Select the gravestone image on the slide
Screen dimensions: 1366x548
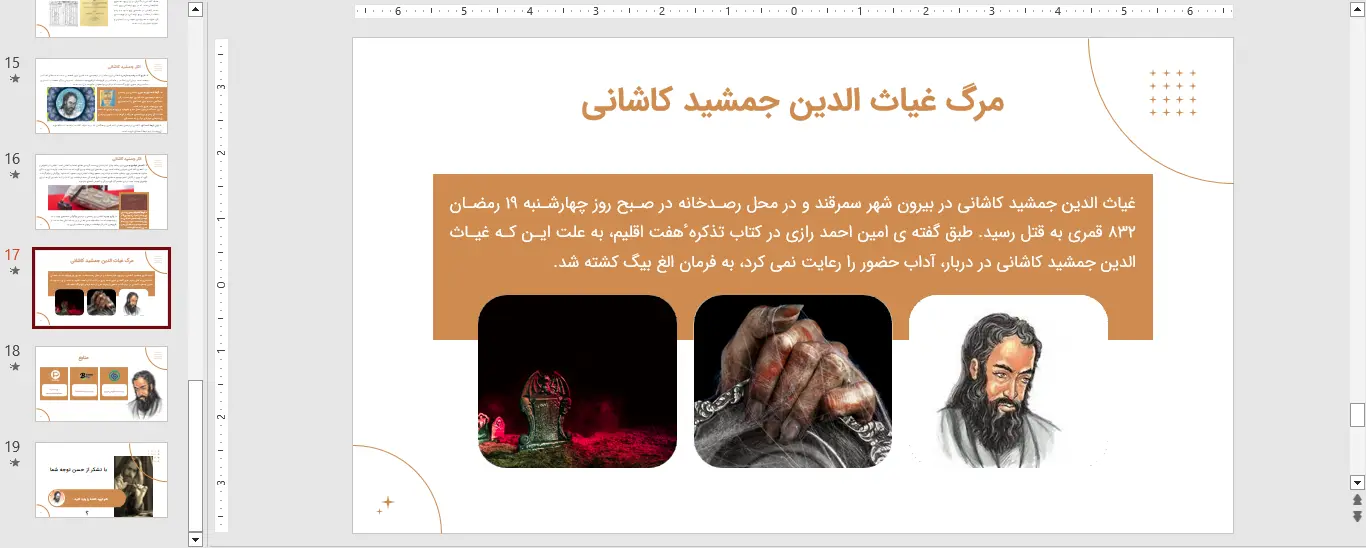(577, 382)
